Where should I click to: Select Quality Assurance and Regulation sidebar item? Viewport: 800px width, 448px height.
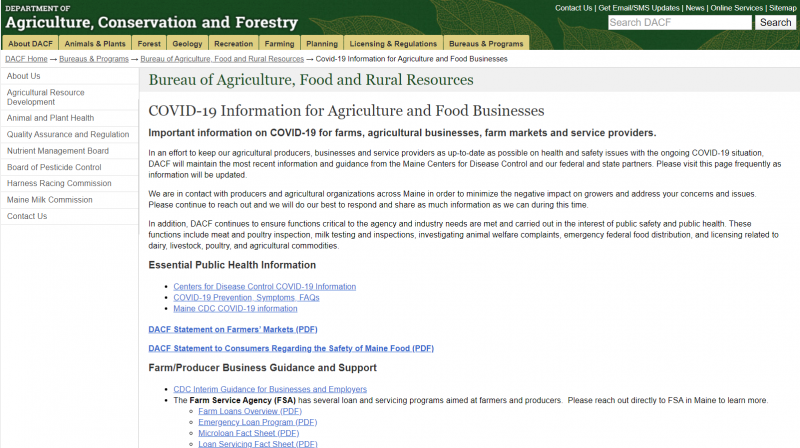click(x=69, y=134)
